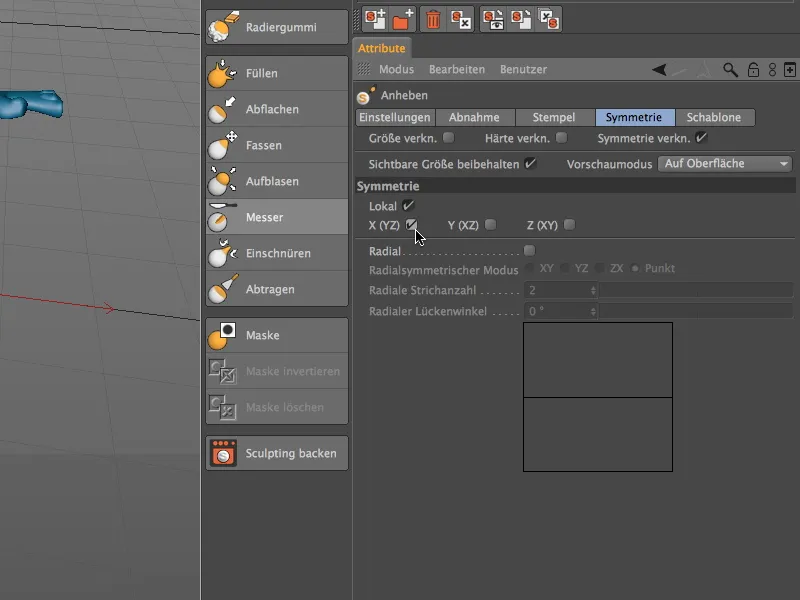The height and width of the screenshot is (600, 800).
Task: Open the Modus menu
Action: (x=396, y=69)
